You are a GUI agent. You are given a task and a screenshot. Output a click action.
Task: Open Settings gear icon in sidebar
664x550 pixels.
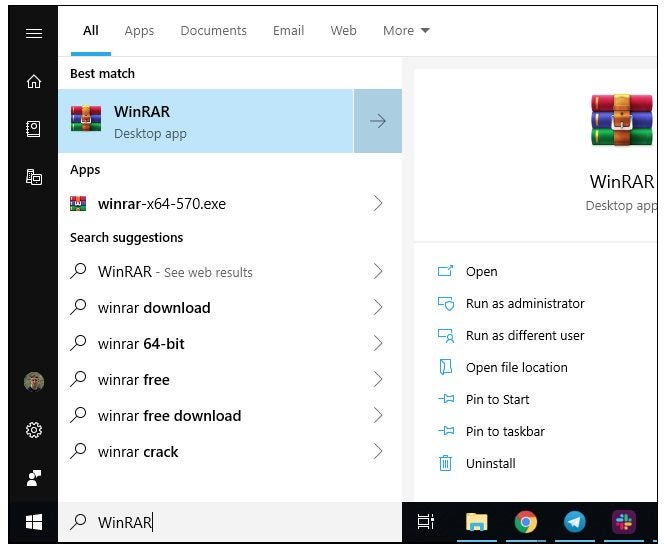coord(33,430)
